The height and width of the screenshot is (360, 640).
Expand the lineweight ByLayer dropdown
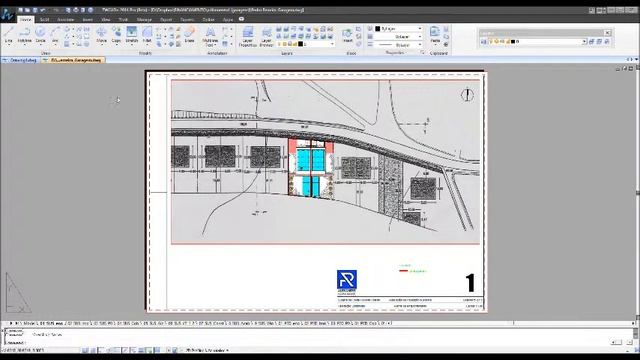click(x=420, y=45)
